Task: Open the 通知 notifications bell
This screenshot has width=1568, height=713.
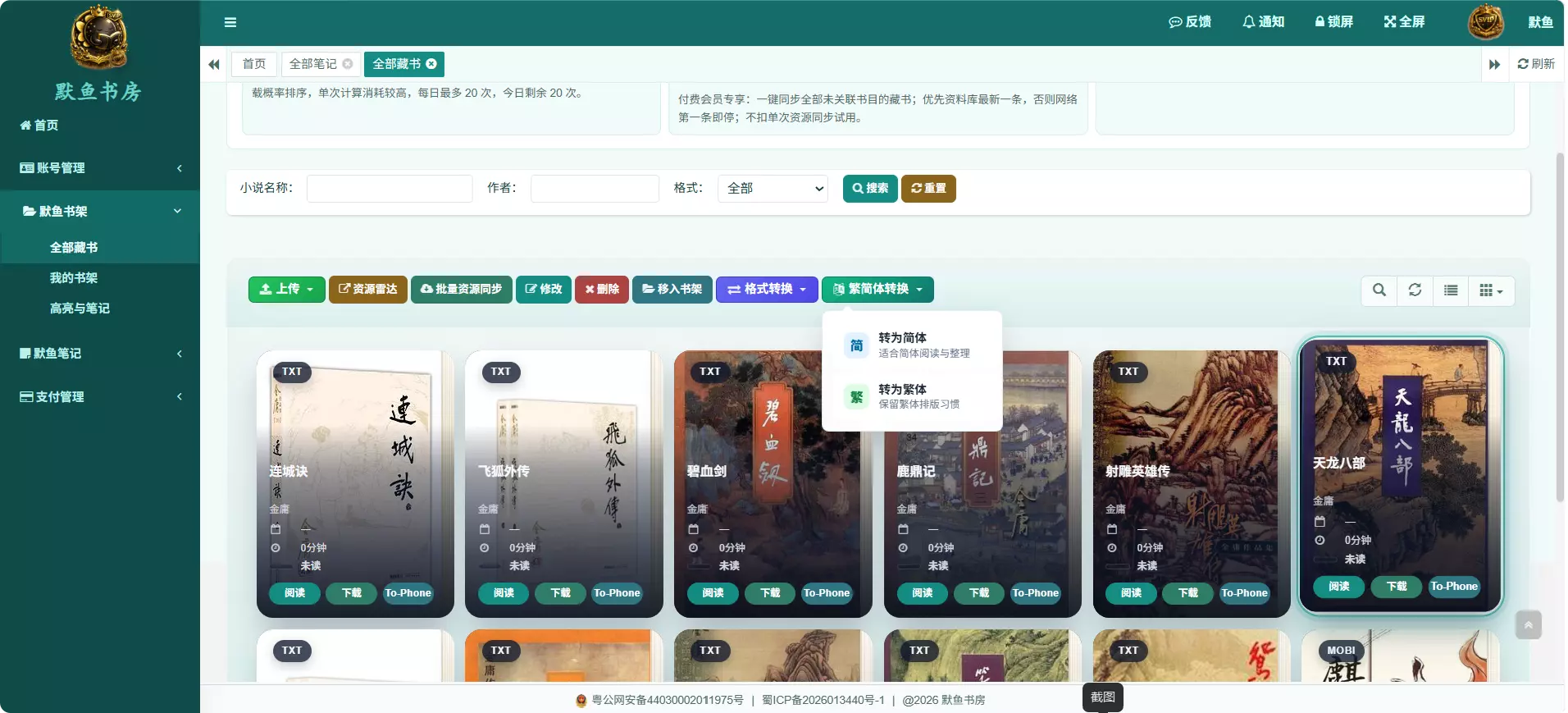Action: click(x=1263, y=22)
